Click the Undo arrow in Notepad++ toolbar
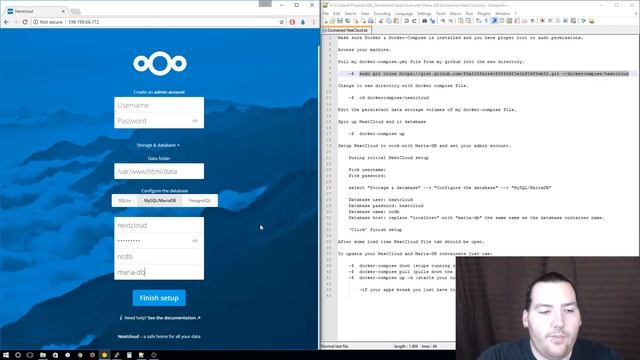The image size is (640, 360). [407, 21]
